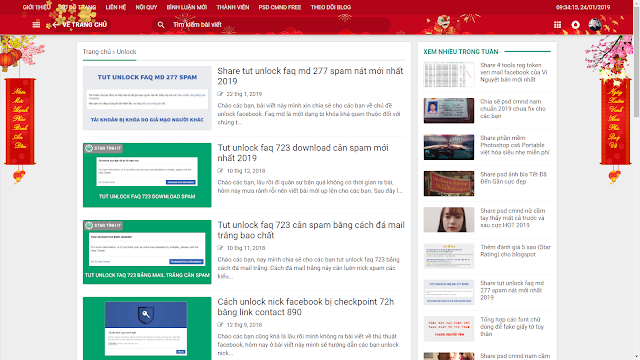Click XEM NHIỀU TRONG TUẦN heading
This screenshot has height=360, width=640.
click(x=461, y=52)
